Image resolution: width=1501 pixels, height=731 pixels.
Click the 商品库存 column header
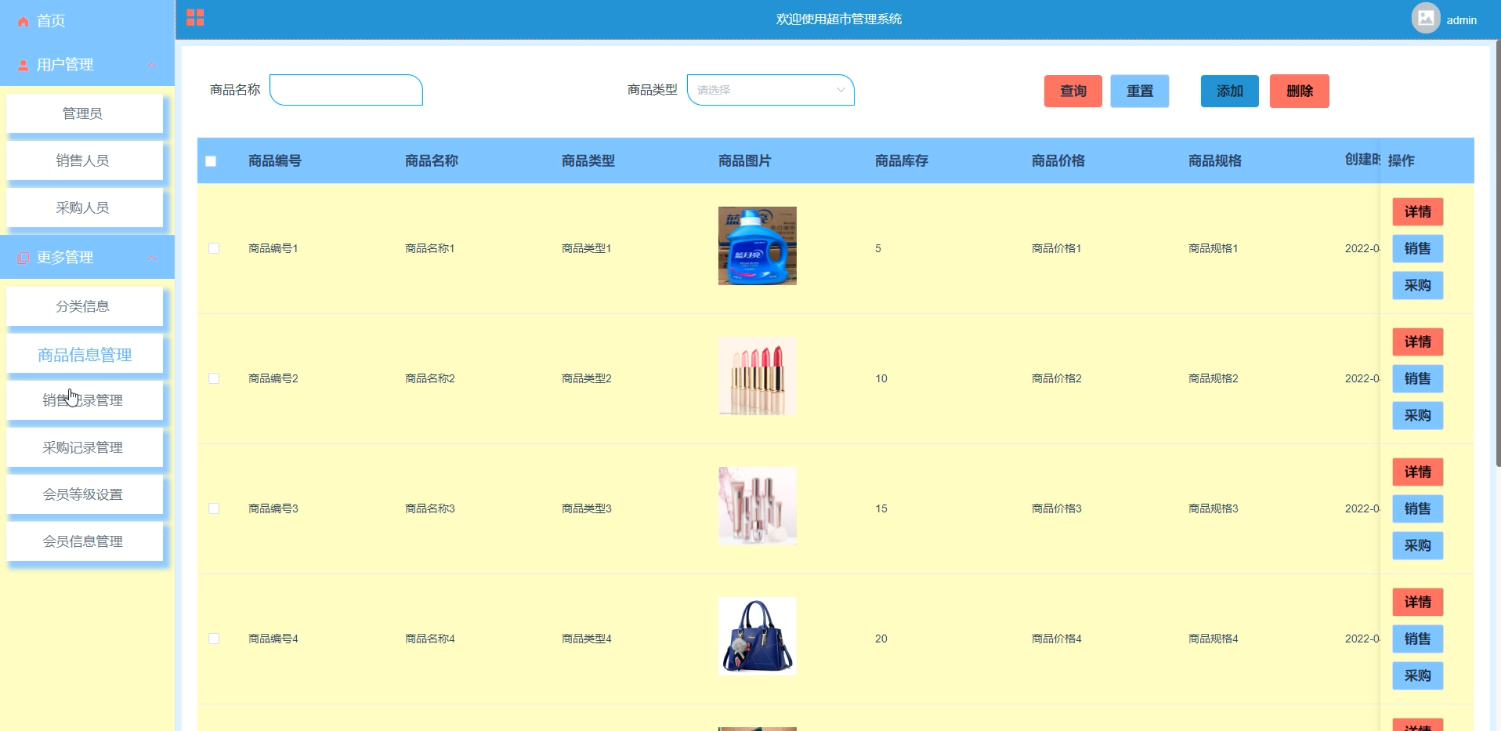pos(902,161)
